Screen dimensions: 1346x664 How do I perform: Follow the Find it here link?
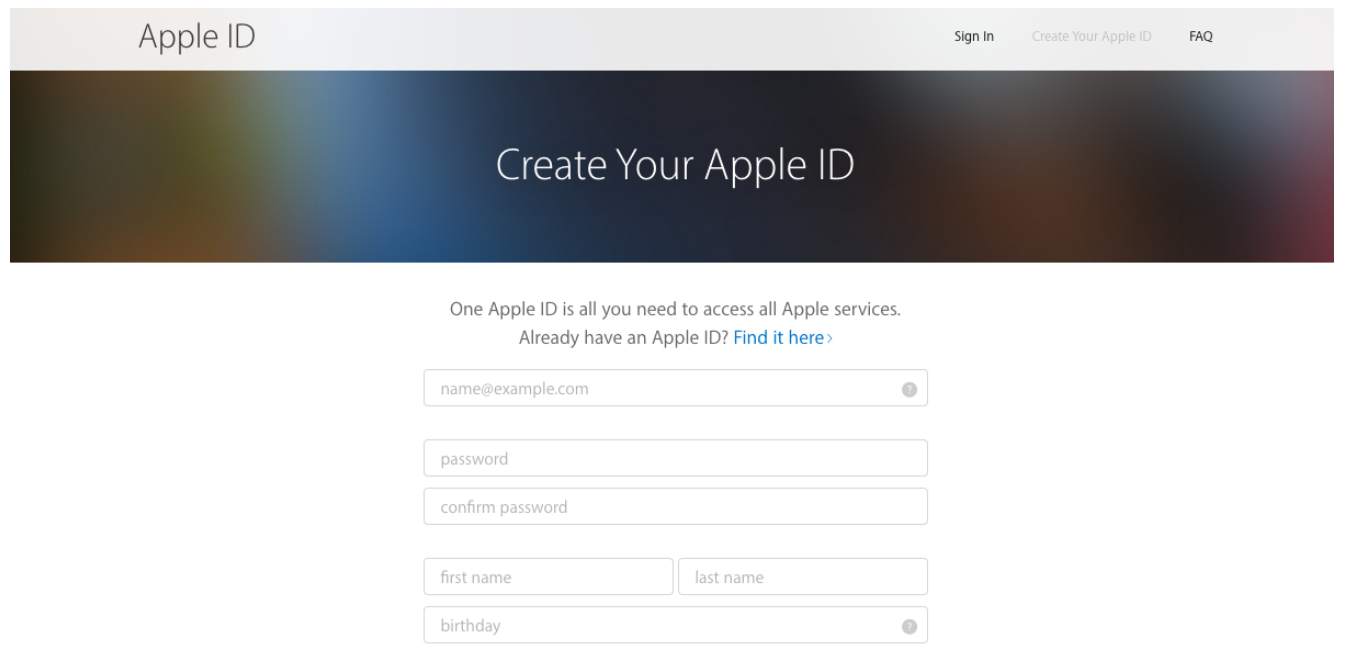tap(783, 338)
